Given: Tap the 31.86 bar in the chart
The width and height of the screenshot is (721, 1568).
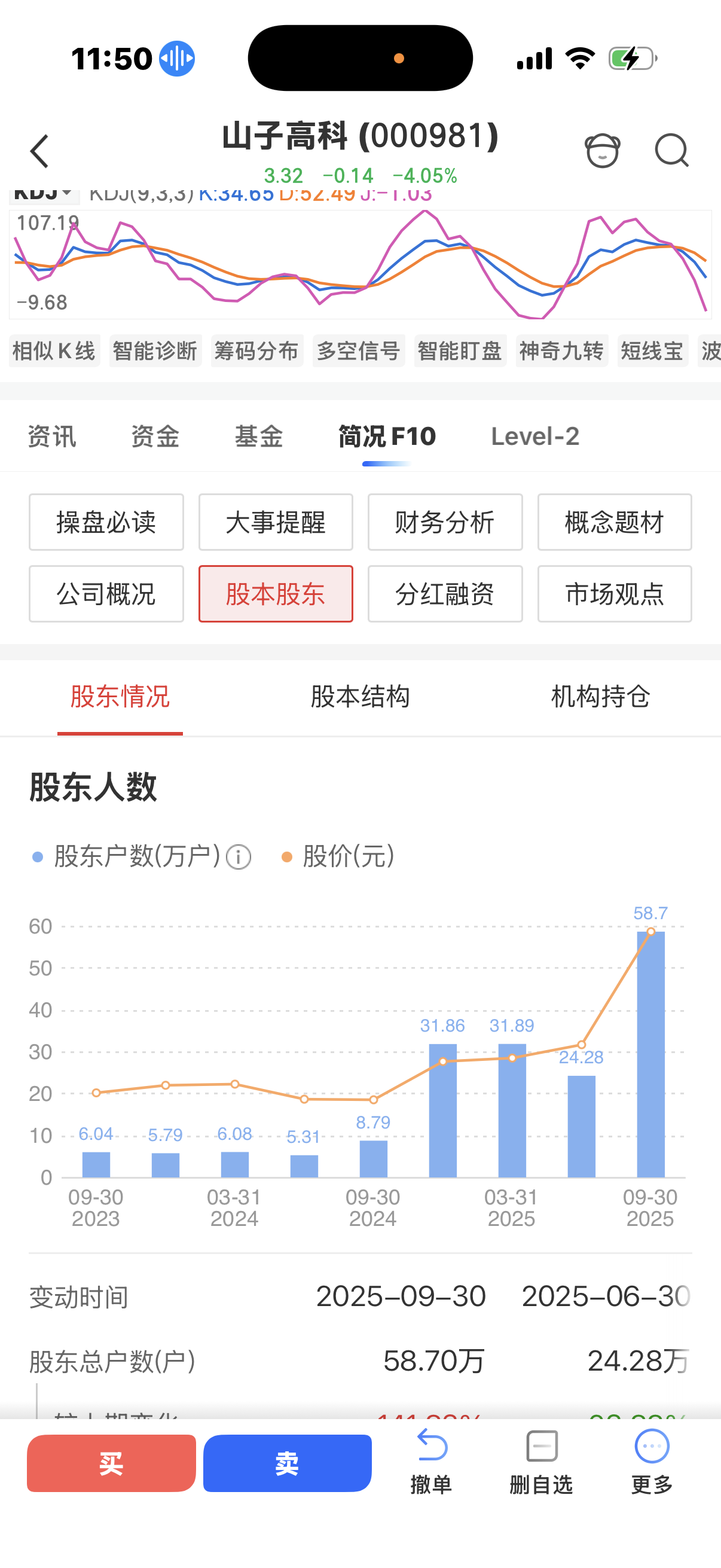Looking at the screenshot, I should tap(443, 1111).
